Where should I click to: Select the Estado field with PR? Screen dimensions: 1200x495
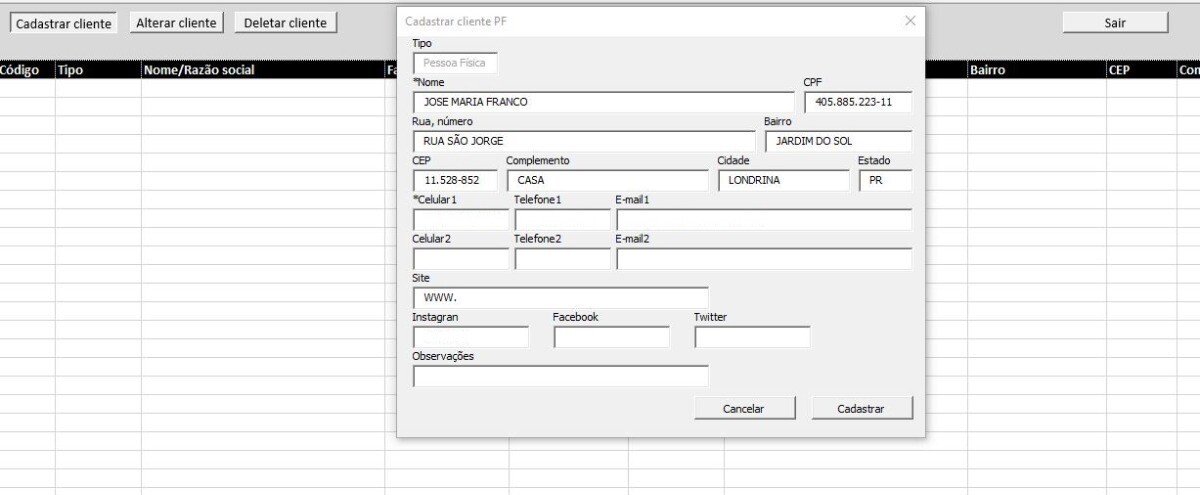coord(885,181)
